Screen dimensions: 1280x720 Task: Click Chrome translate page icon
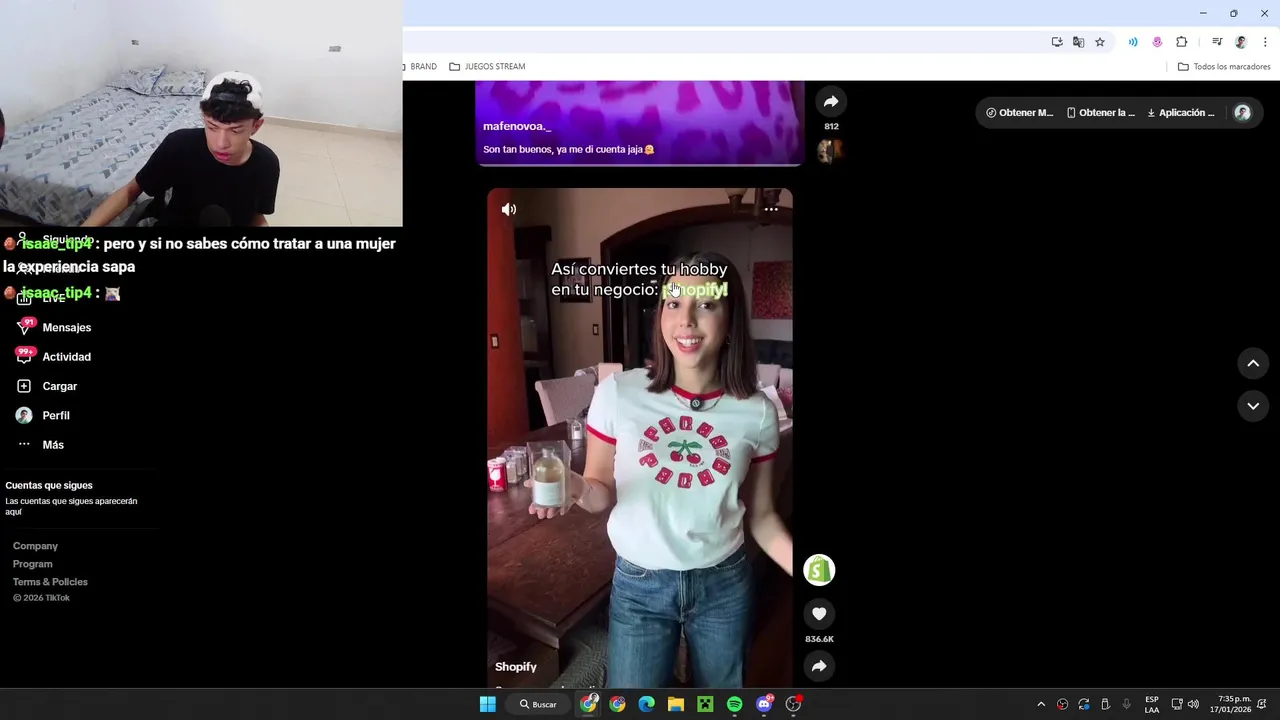click(1078, 42)
